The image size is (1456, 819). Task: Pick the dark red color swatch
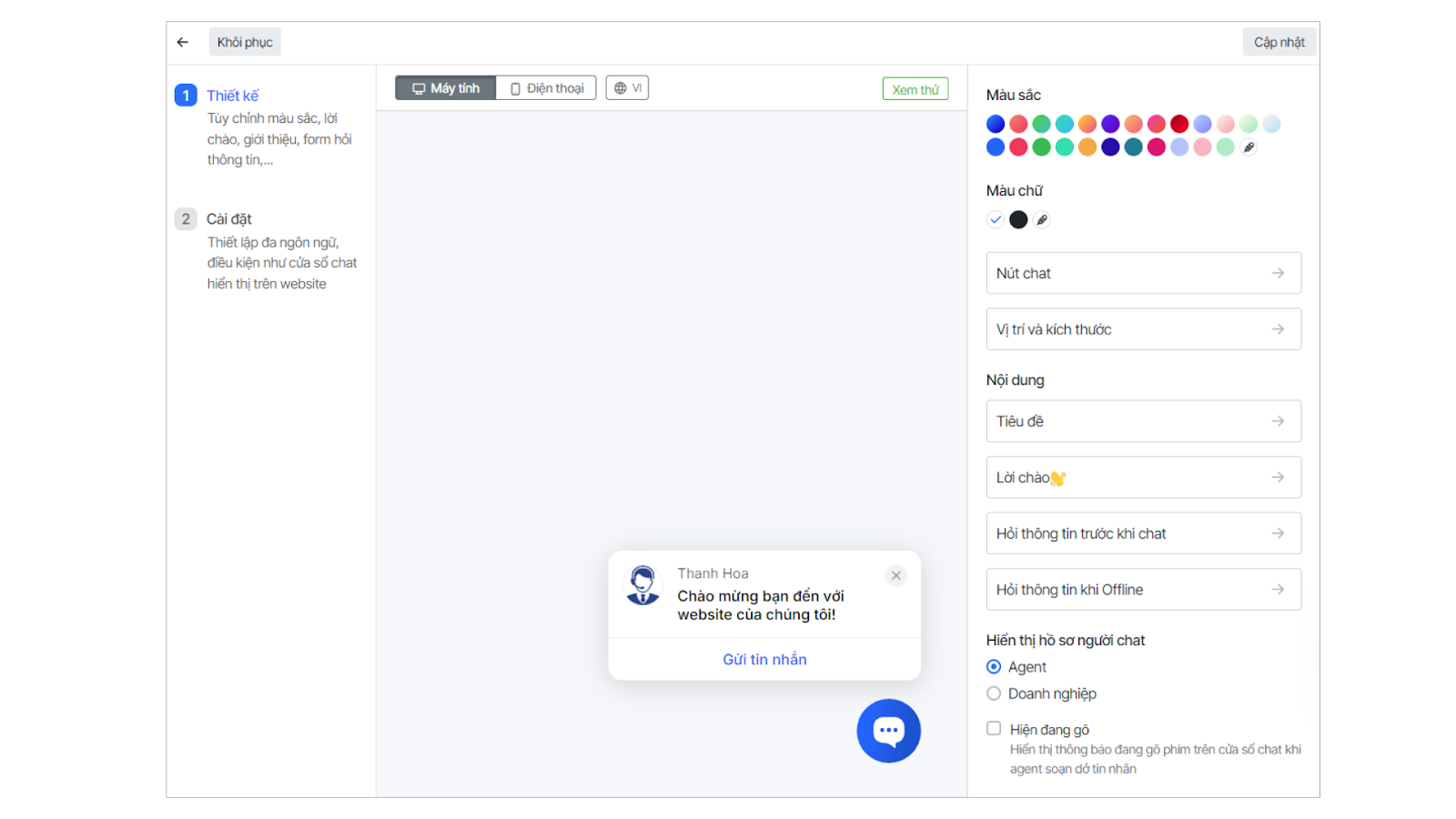pos(1179,124)
